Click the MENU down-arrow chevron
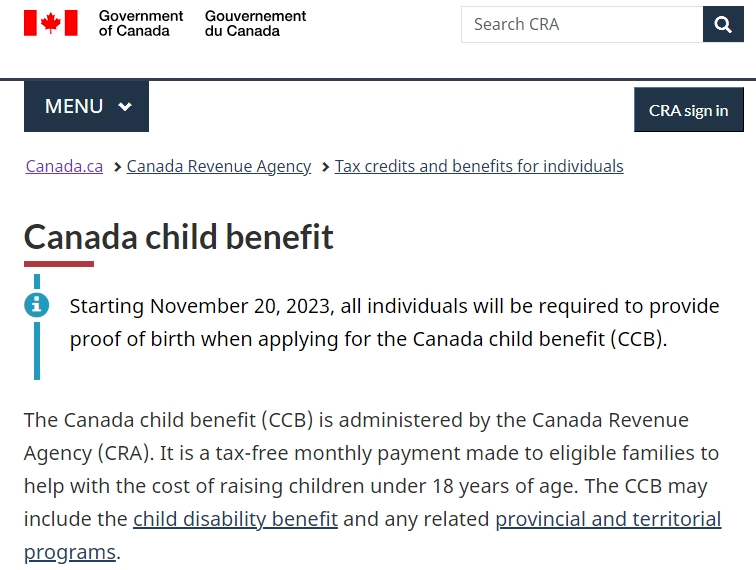The image size is (756, 570). click(125, 107)
